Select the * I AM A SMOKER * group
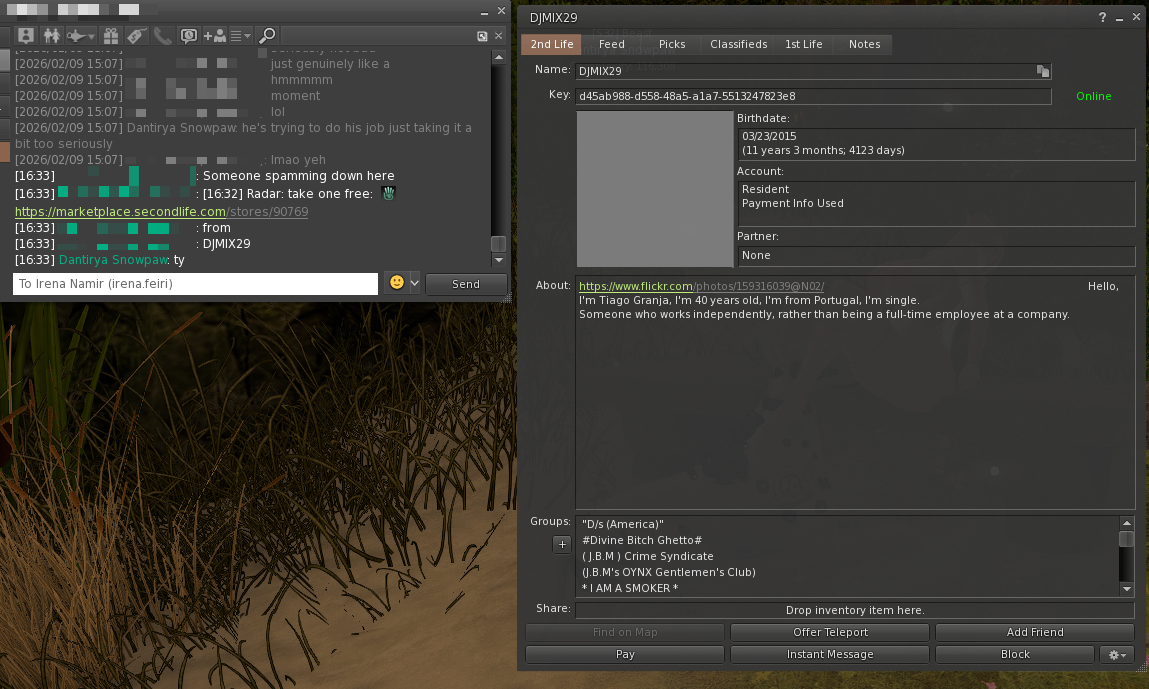1149x689 pixels. click(630, 588)
